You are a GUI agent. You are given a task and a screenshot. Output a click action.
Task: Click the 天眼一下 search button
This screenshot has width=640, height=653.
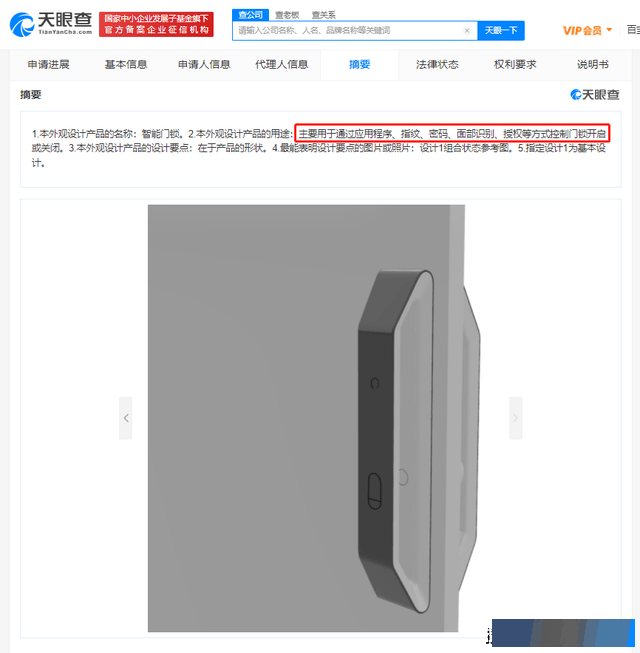[501, 30]
